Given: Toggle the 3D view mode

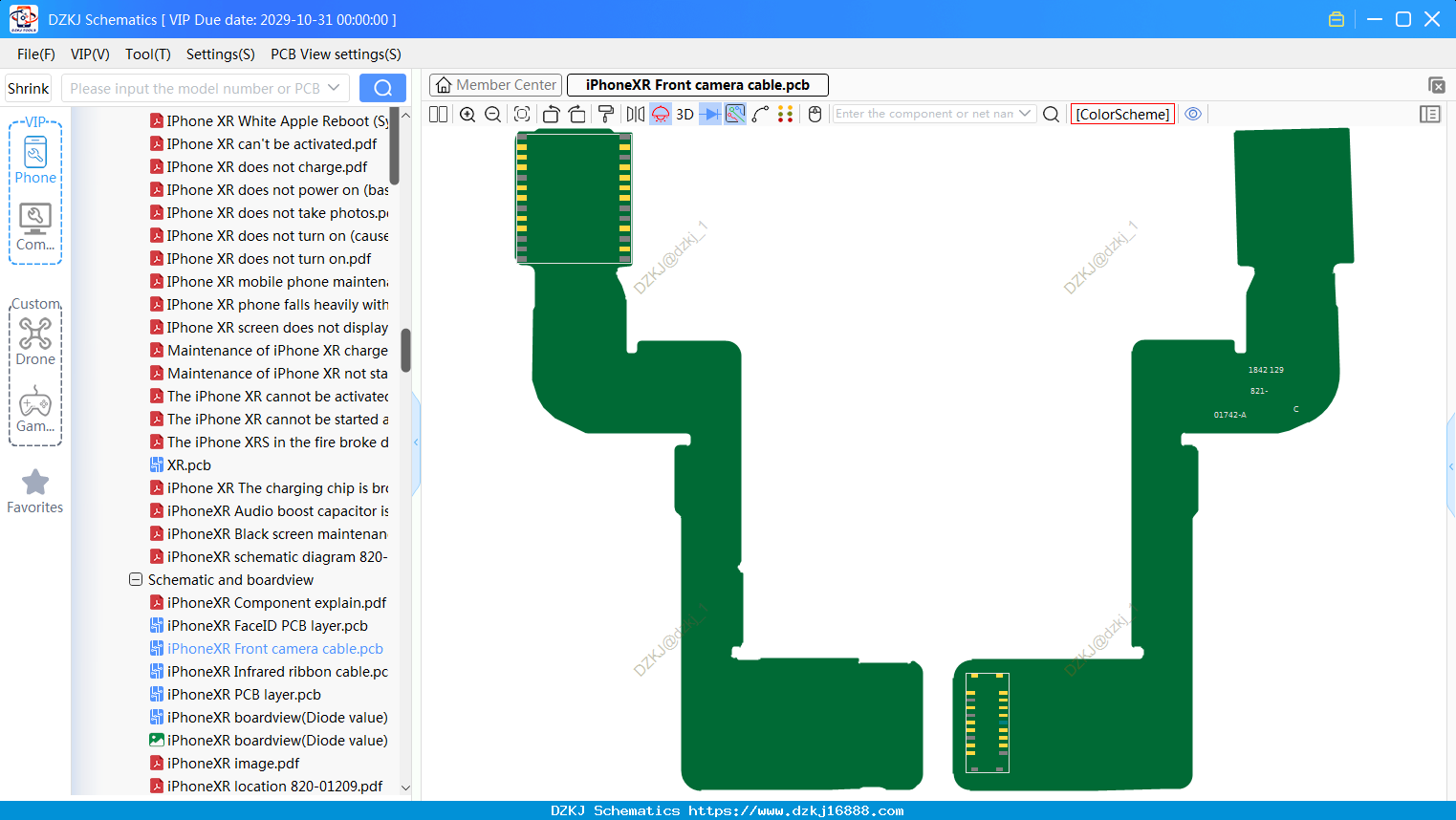Looking at the screenshot, I should (x=685, y=114).
